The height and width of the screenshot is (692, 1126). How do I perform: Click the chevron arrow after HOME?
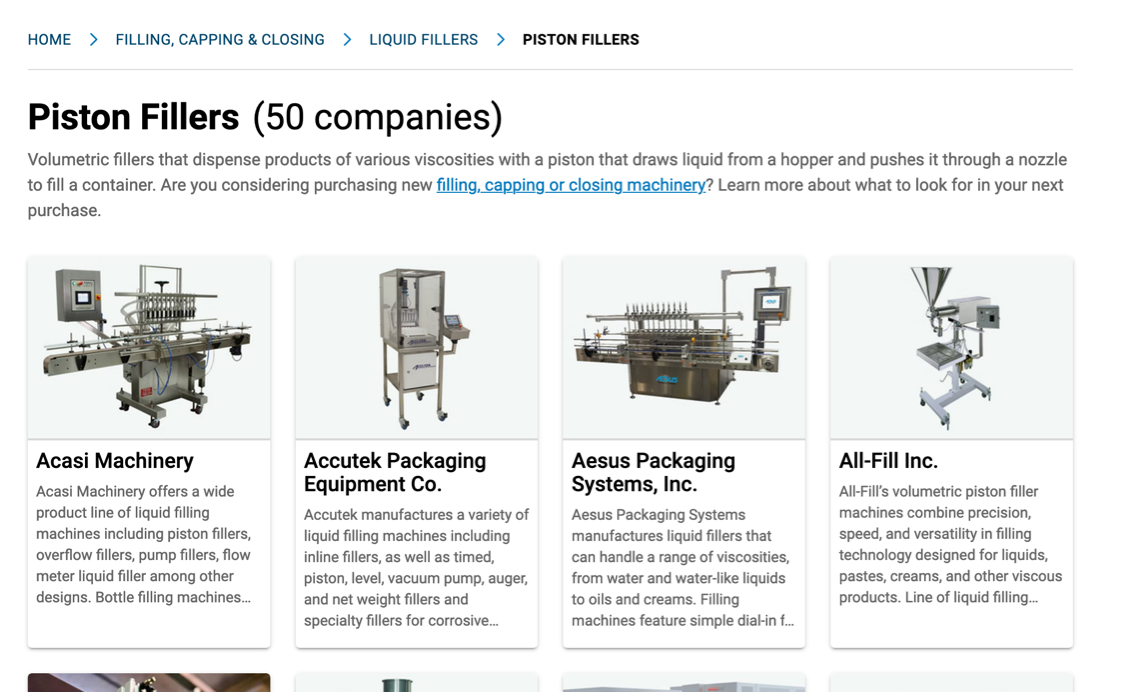(x=93, y=40)
